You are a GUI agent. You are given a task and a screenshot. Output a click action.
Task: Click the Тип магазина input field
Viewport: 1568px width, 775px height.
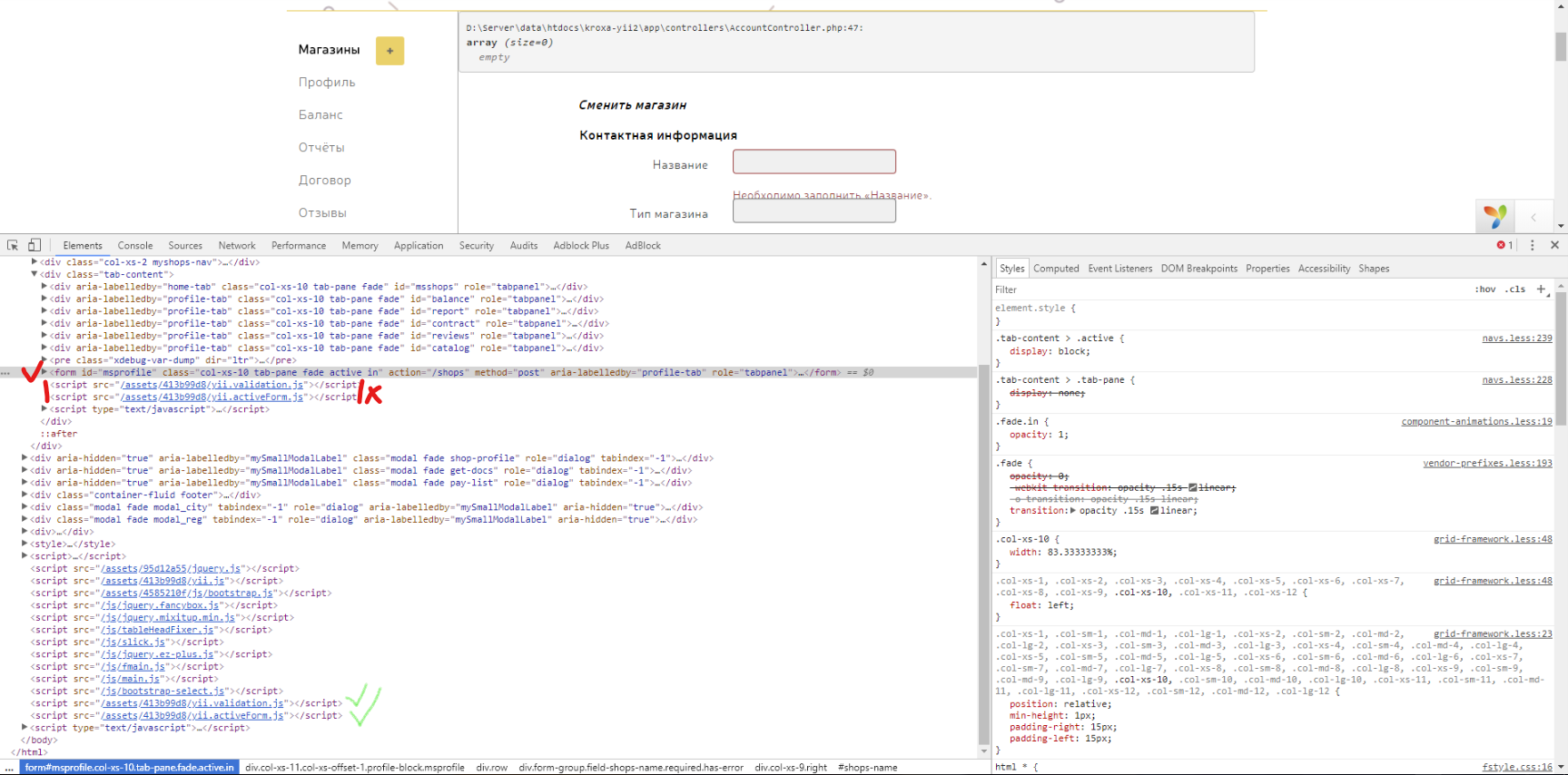click(814, 211)
